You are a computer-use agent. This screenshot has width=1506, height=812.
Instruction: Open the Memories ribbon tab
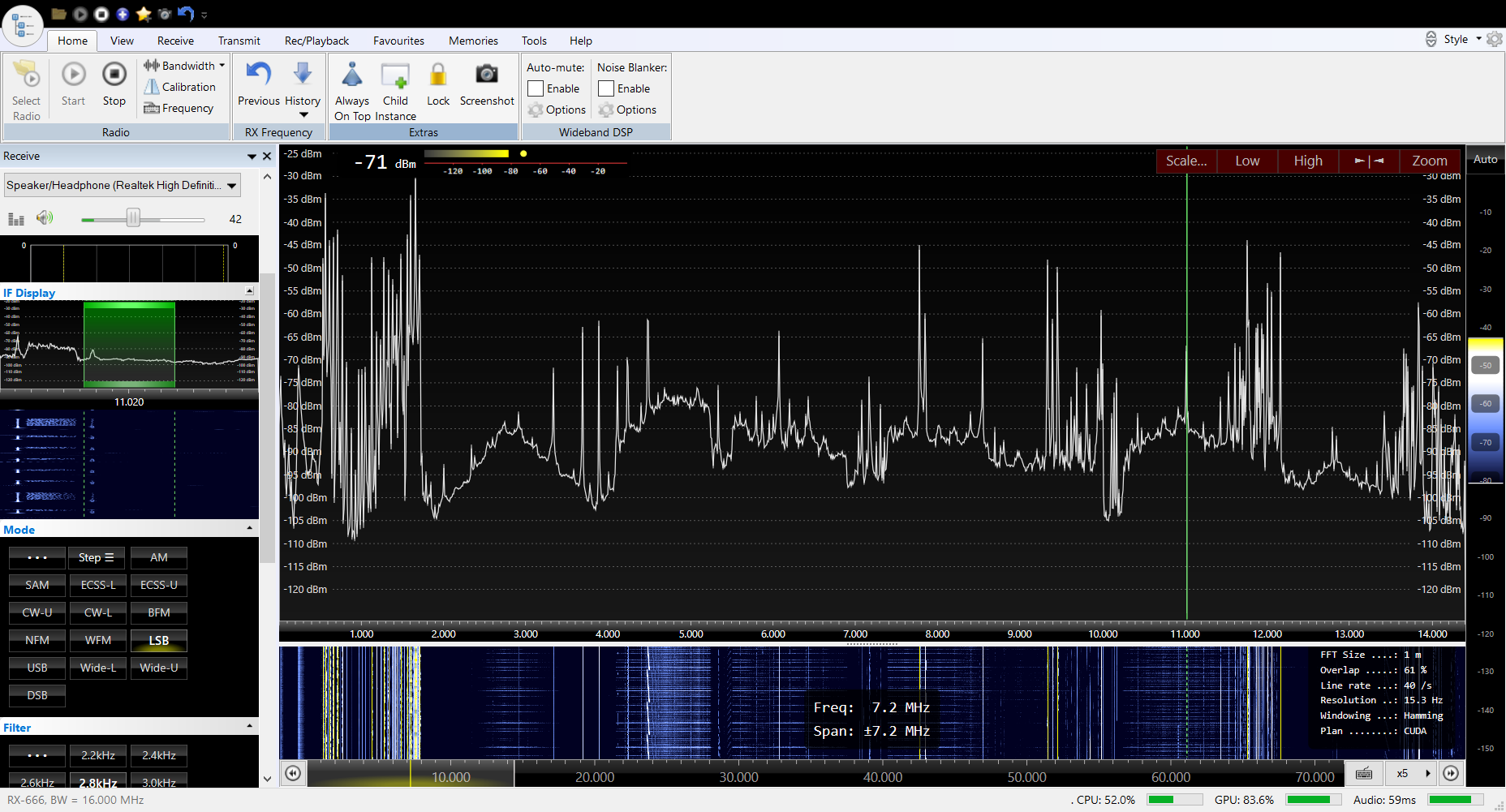[x=473, y=41]
